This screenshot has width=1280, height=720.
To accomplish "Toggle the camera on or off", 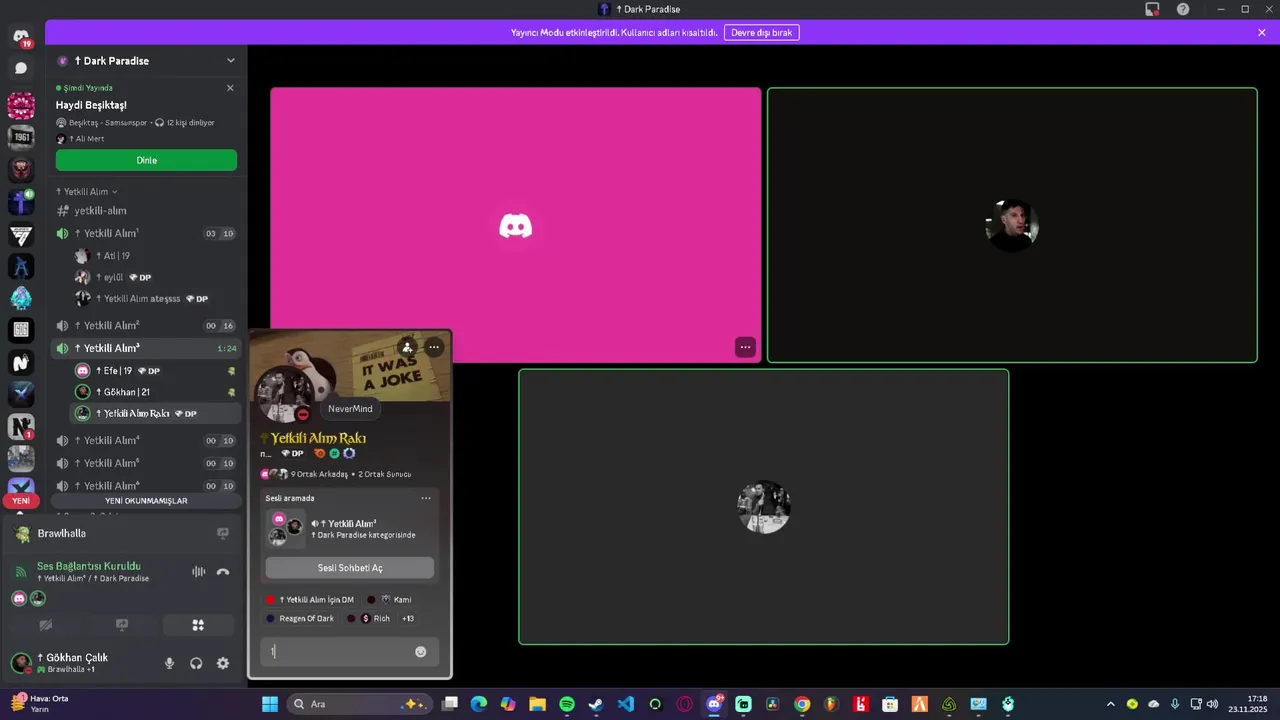I will 45,625.
